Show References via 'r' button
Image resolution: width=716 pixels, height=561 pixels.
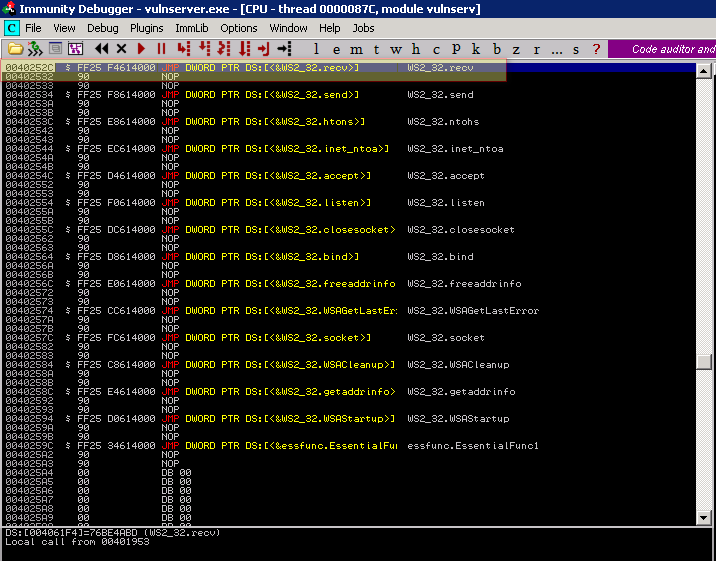pyautogui.click(x=536, y=49)
